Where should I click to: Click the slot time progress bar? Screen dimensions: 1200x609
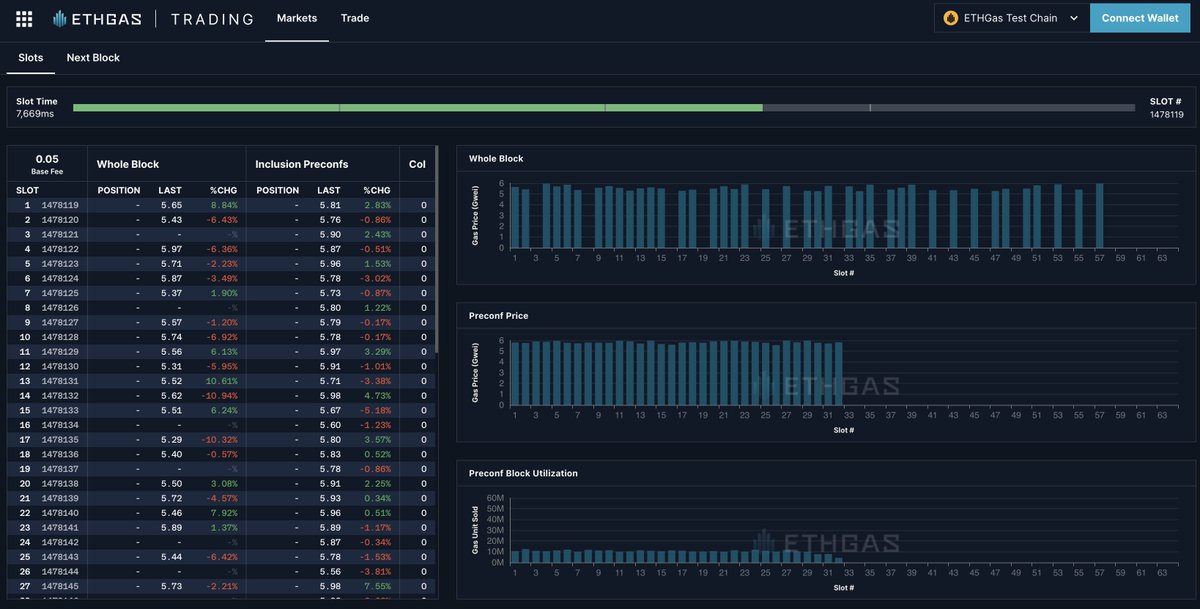point(605,107)
